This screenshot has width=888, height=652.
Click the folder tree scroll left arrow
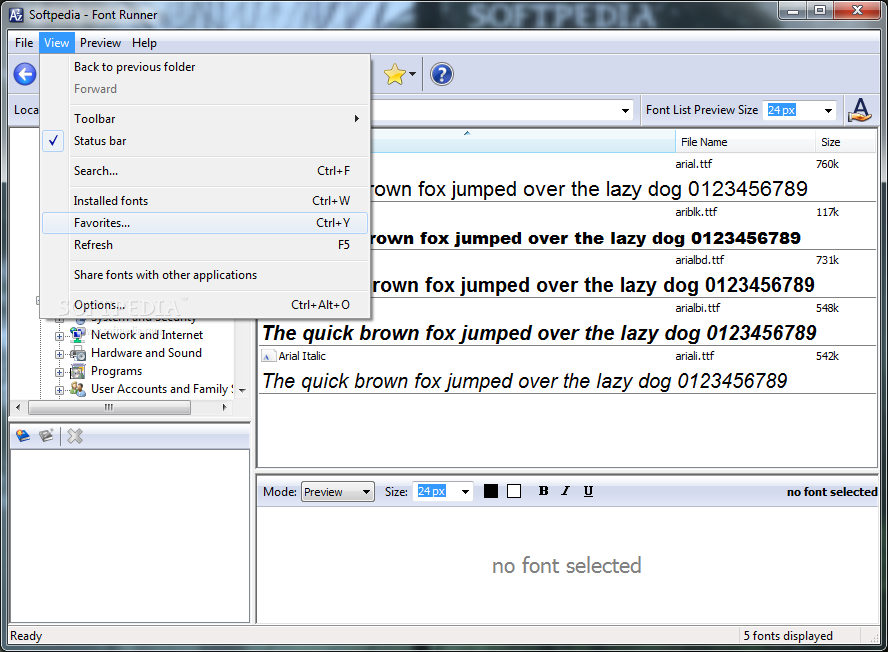[18, 407]
